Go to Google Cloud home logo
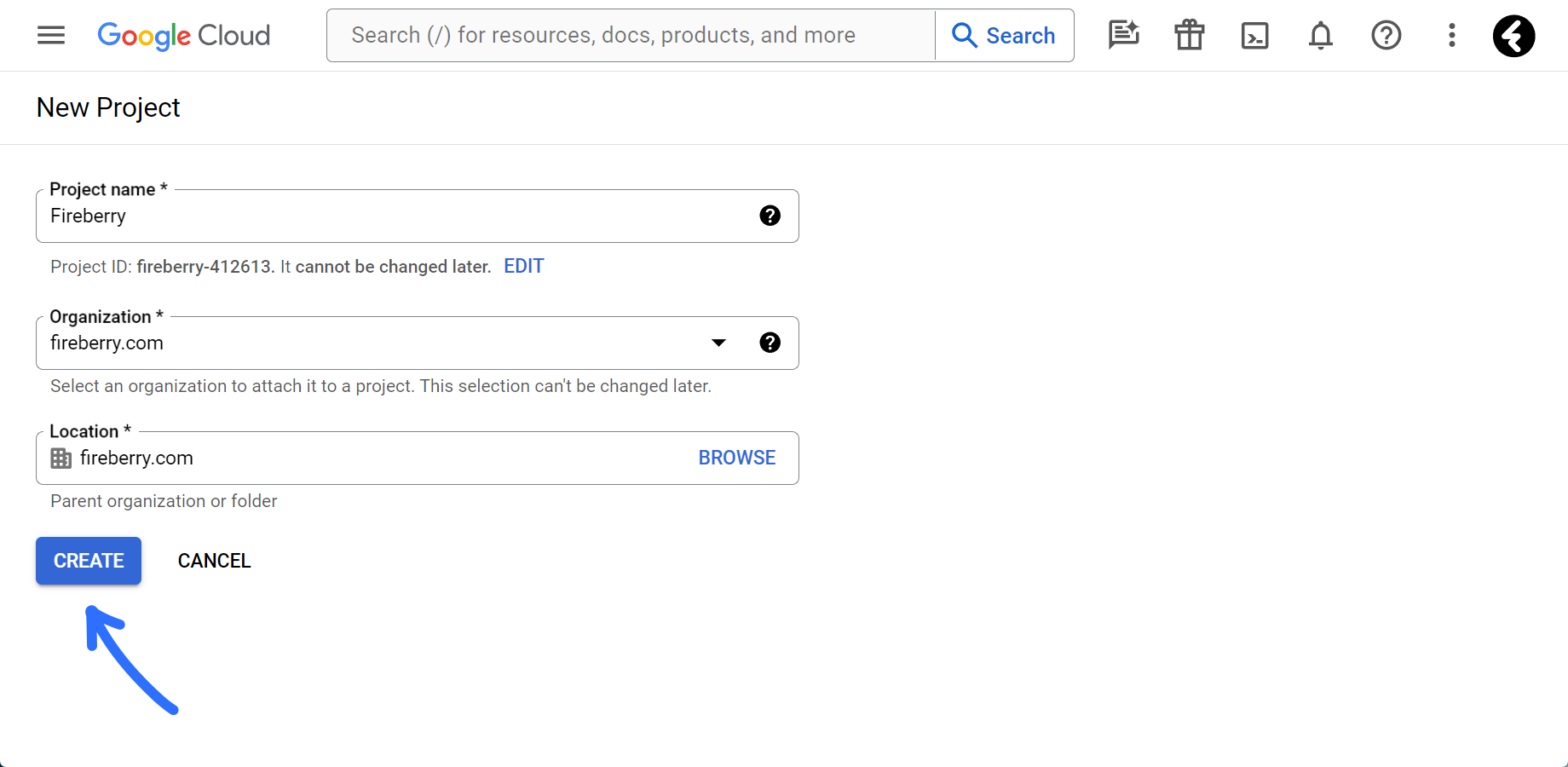 tap(184, 35)
